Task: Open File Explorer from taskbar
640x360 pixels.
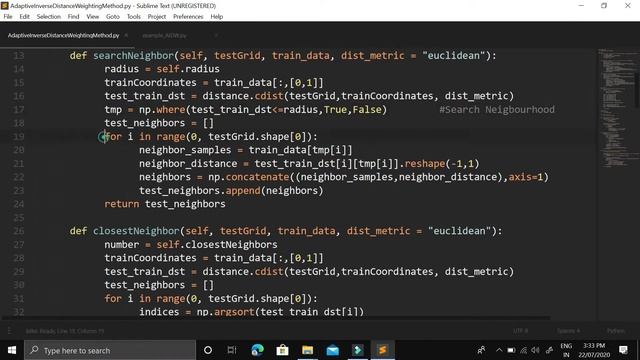Action: pos(307,350)
